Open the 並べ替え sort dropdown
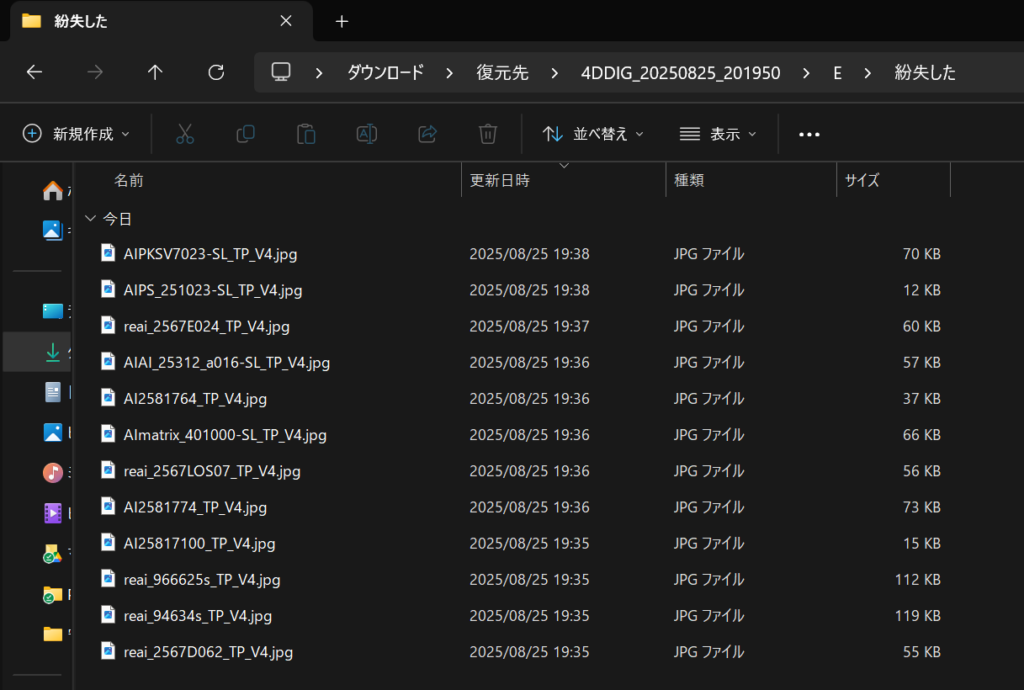The width and height of the screenshot is (1024, 690). tap(592, 133)
